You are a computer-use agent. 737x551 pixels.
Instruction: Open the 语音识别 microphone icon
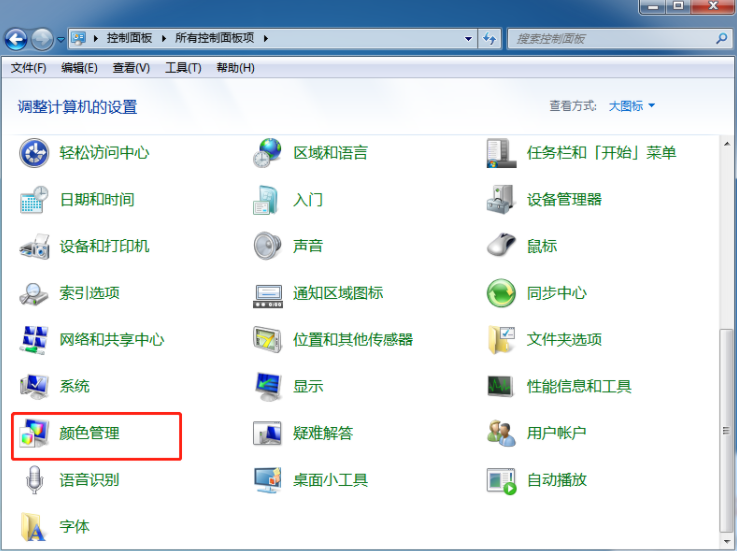pos(35,480)
